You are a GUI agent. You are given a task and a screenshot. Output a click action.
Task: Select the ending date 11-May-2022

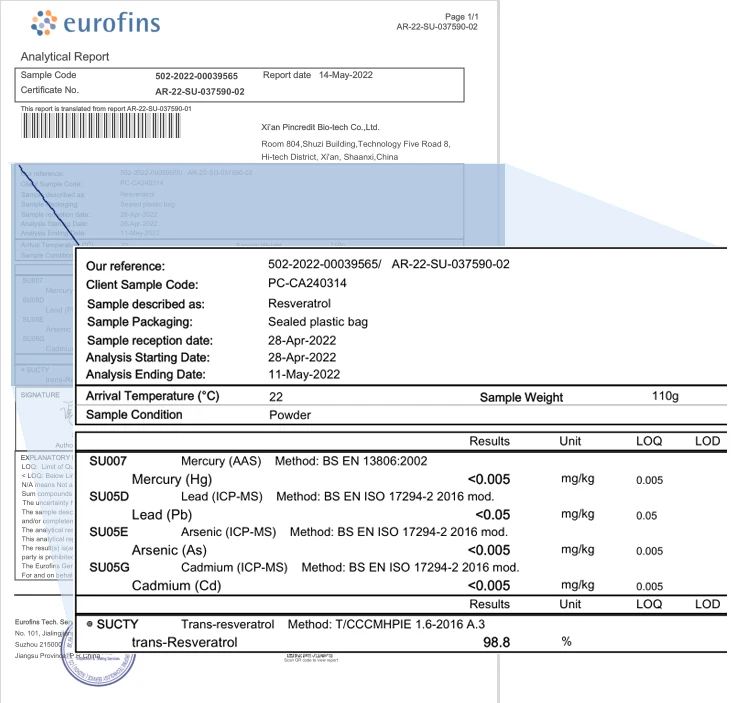coord(304,374)
